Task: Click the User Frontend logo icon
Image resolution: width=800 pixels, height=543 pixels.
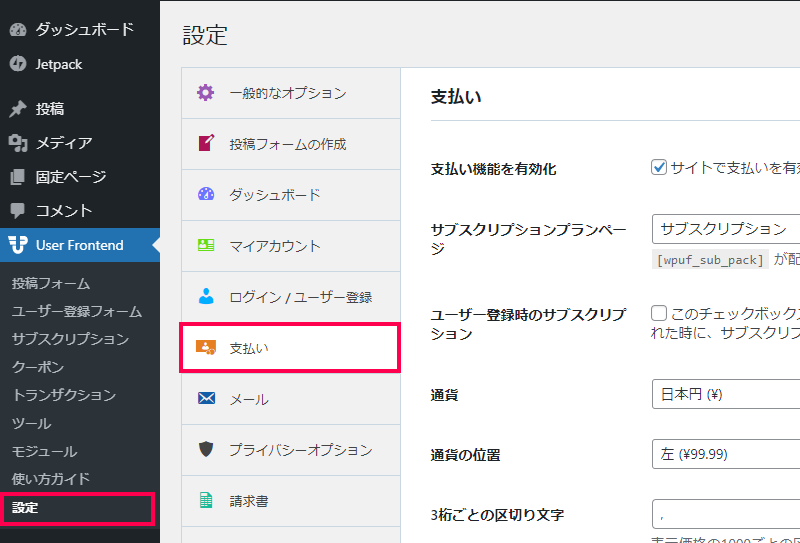Action: coord(18,245)
